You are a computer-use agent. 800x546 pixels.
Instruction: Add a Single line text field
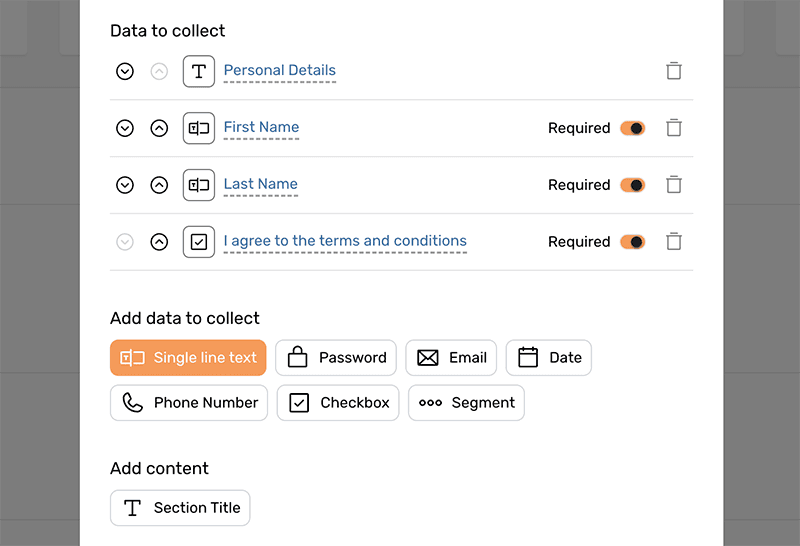click(x=188, y=358)
